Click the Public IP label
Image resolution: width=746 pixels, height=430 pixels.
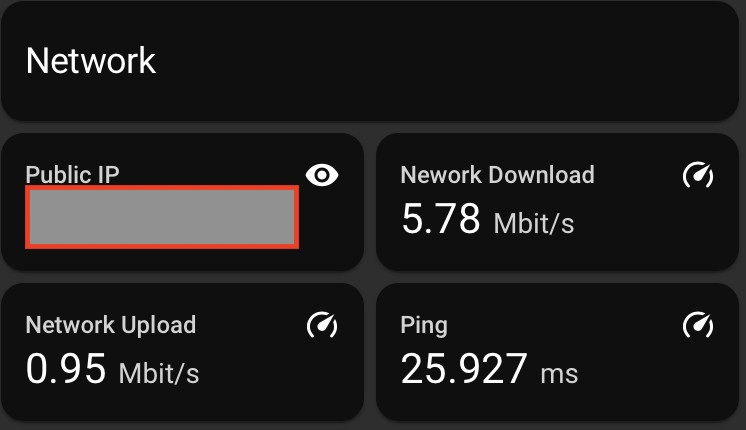[x=72, y=175]
